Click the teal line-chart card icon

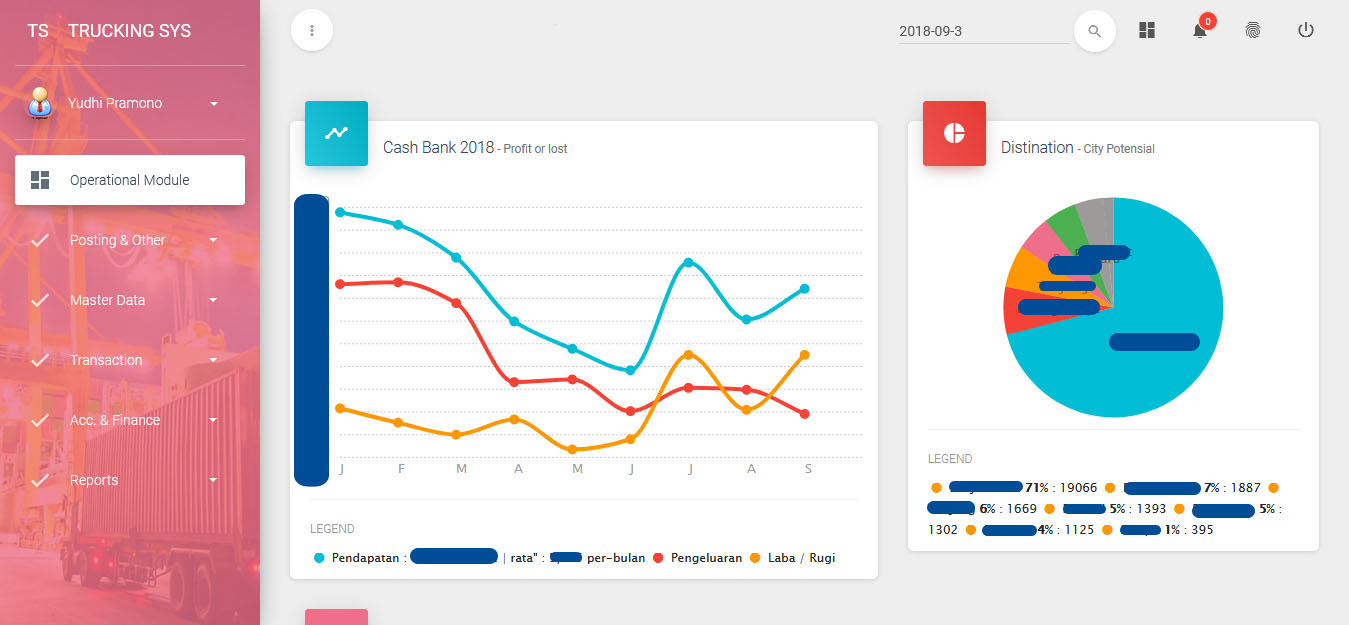point(336,133)
